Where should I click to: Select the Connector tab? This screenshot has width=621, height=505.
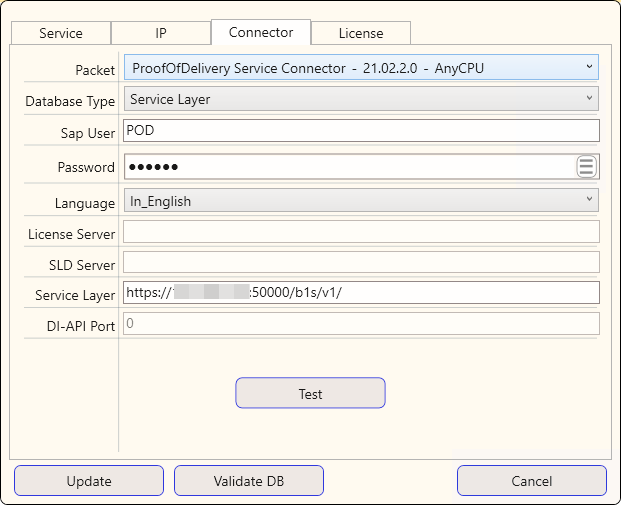pos(261,32)
